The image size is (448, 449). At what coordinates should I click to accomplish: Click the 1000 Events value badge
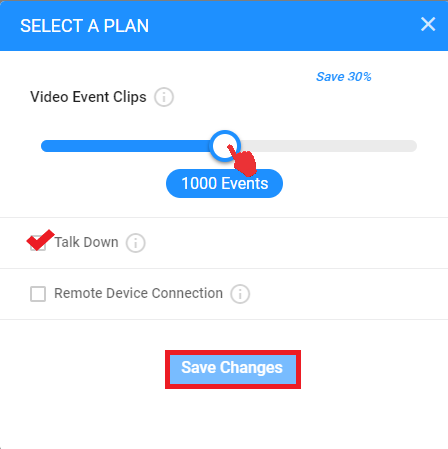[224, 183]
